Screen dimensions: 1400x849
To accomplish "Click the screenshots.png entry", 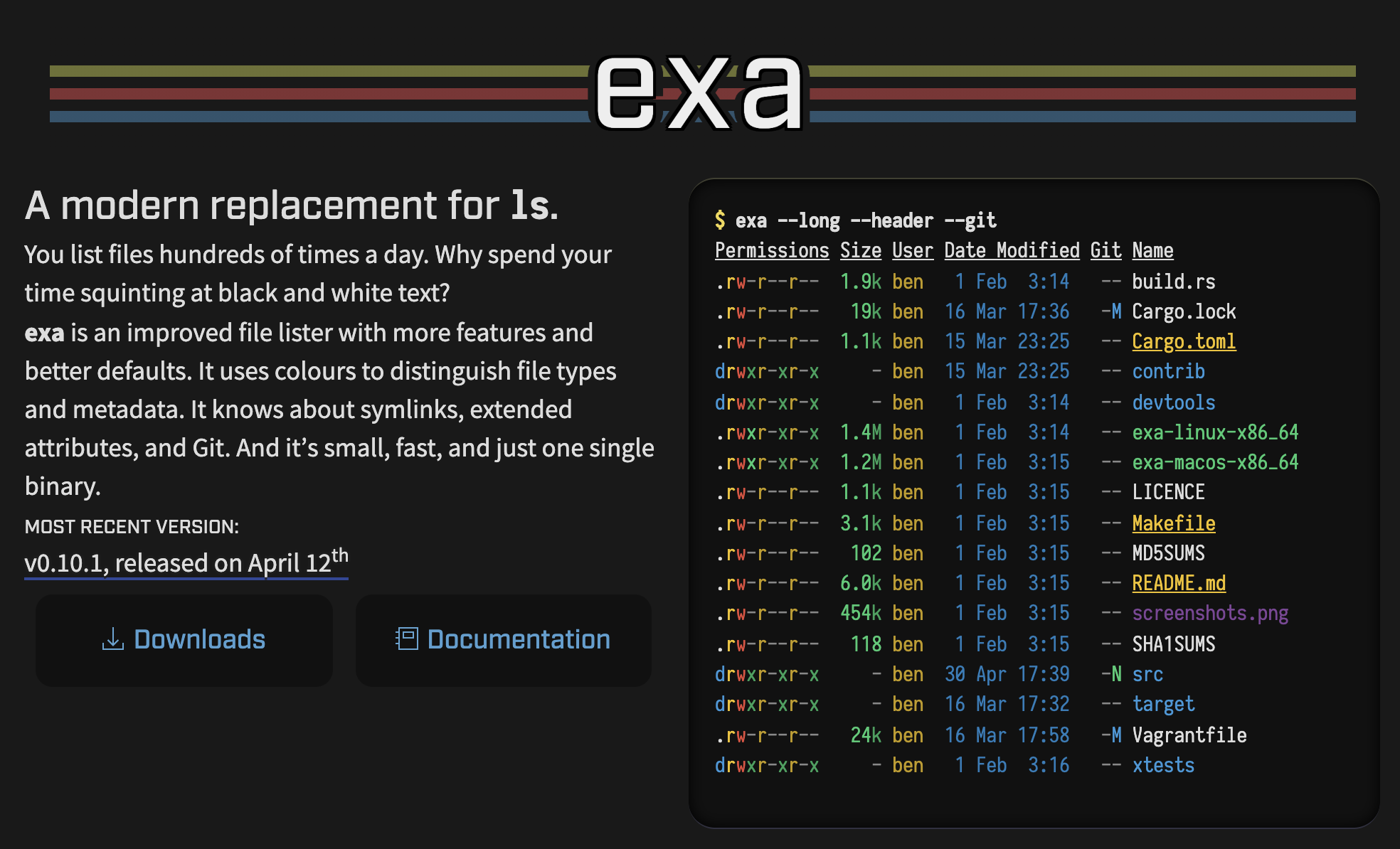I will click(x=1210, y=613).
